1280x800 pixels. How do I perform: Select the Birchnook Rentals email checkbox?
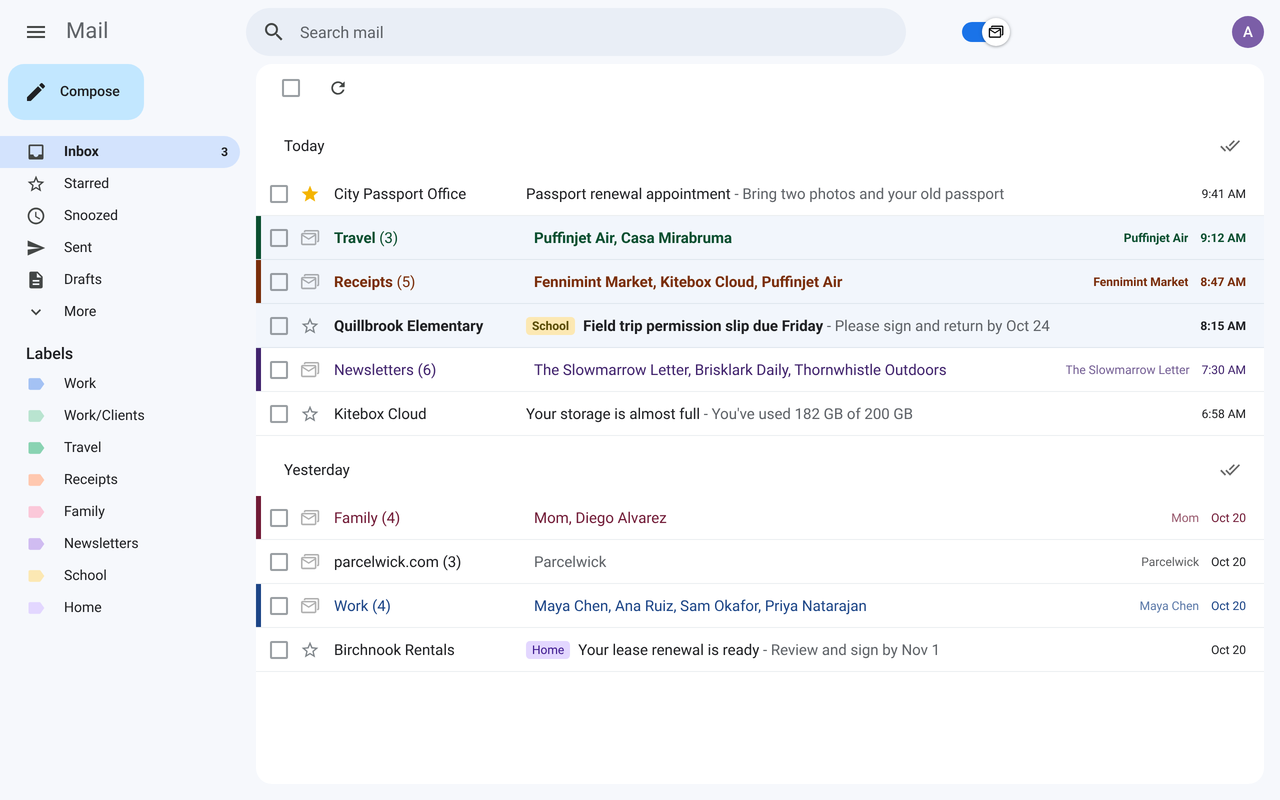pyautogui.click(x=279, y=650)
